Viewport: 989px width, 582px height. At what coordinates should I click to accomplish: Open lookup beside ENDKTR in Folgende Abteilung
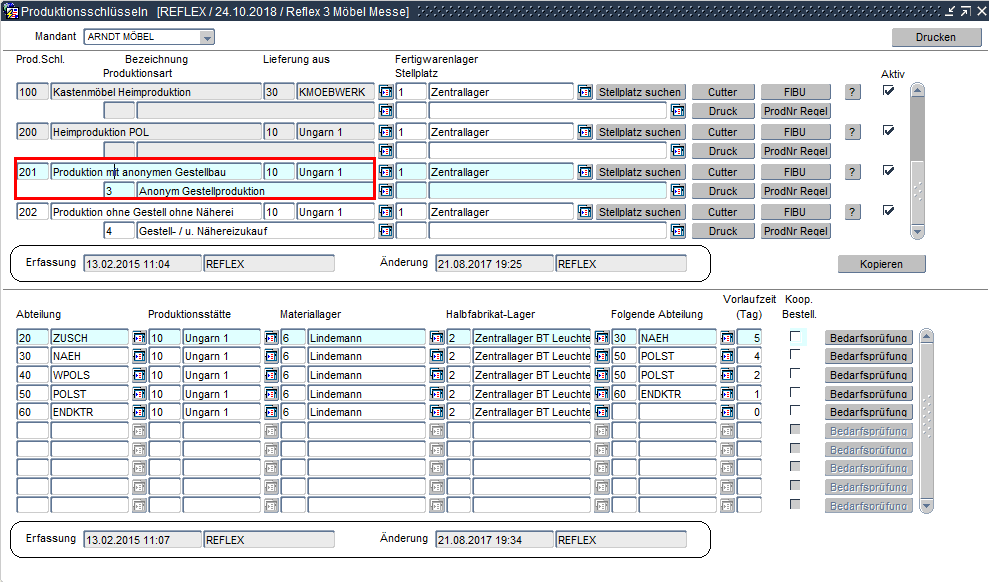tap(727, 393)
